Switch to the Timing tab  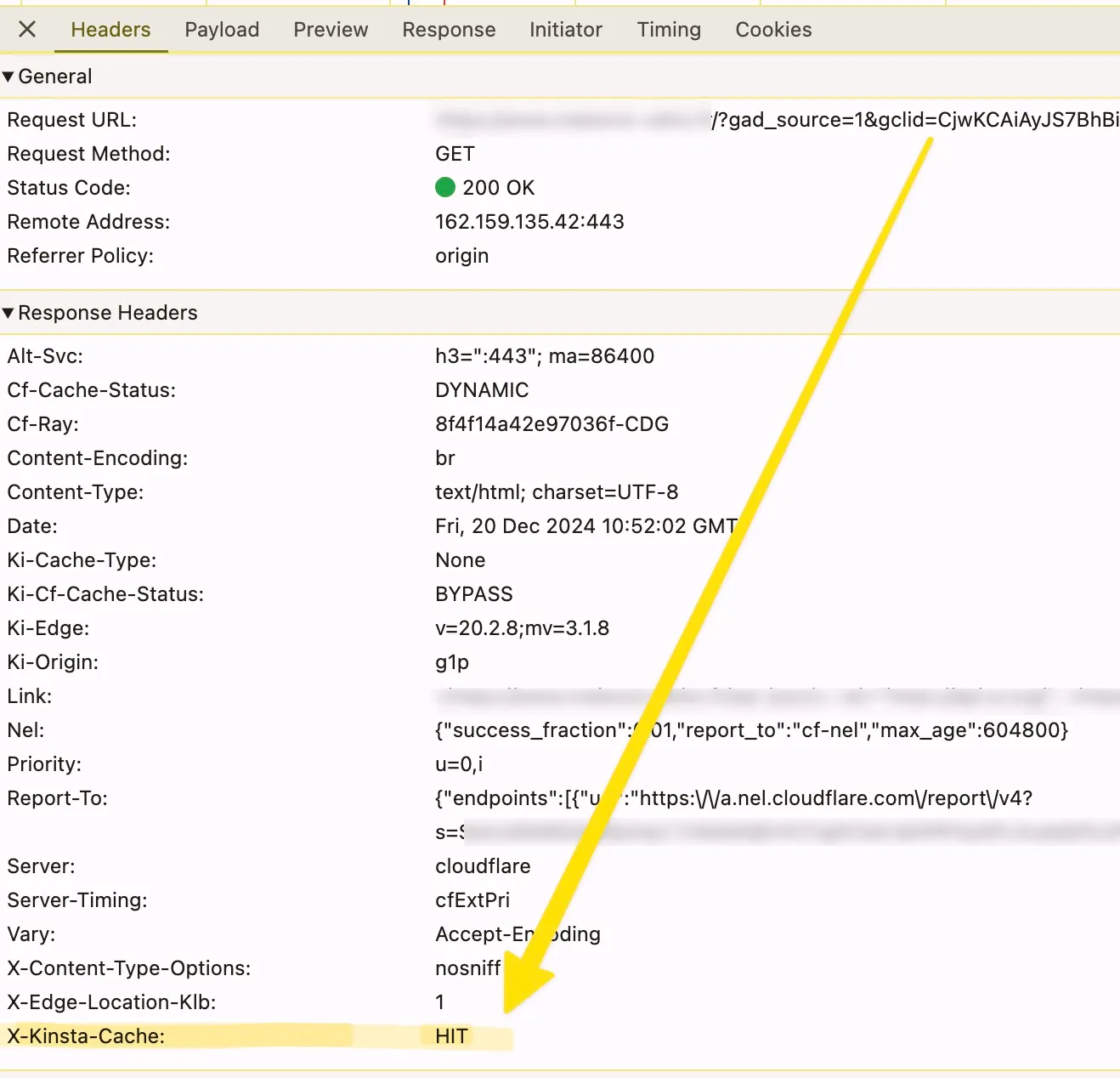click(668, 29)
